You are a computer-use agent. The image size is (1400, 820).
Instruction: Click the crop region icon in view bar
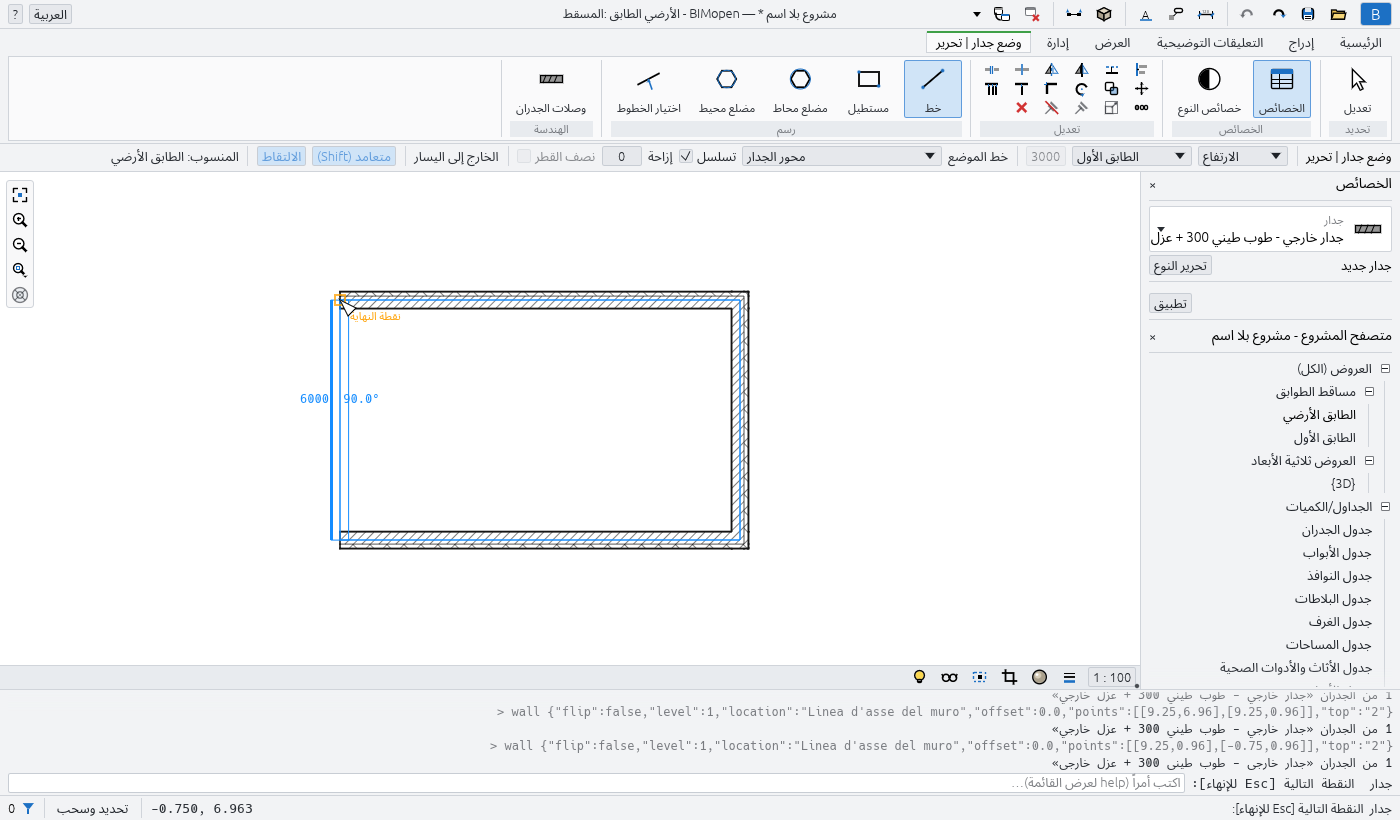1010,677
